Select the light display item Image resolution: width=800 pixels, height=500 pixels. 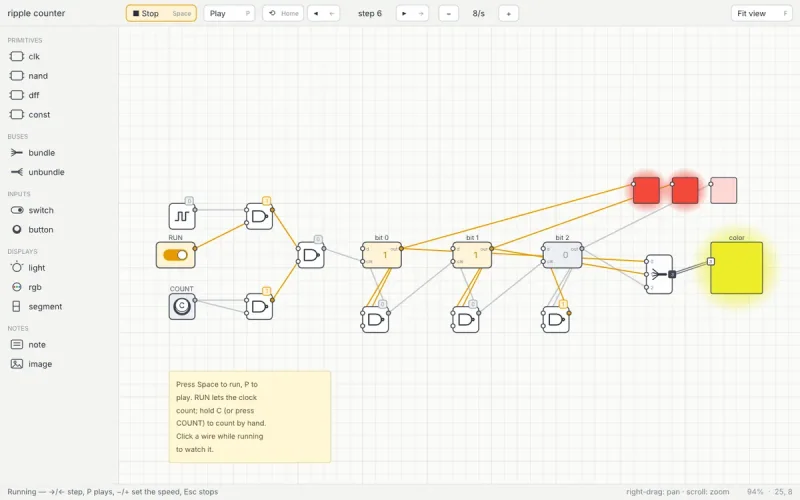point(28,268)
